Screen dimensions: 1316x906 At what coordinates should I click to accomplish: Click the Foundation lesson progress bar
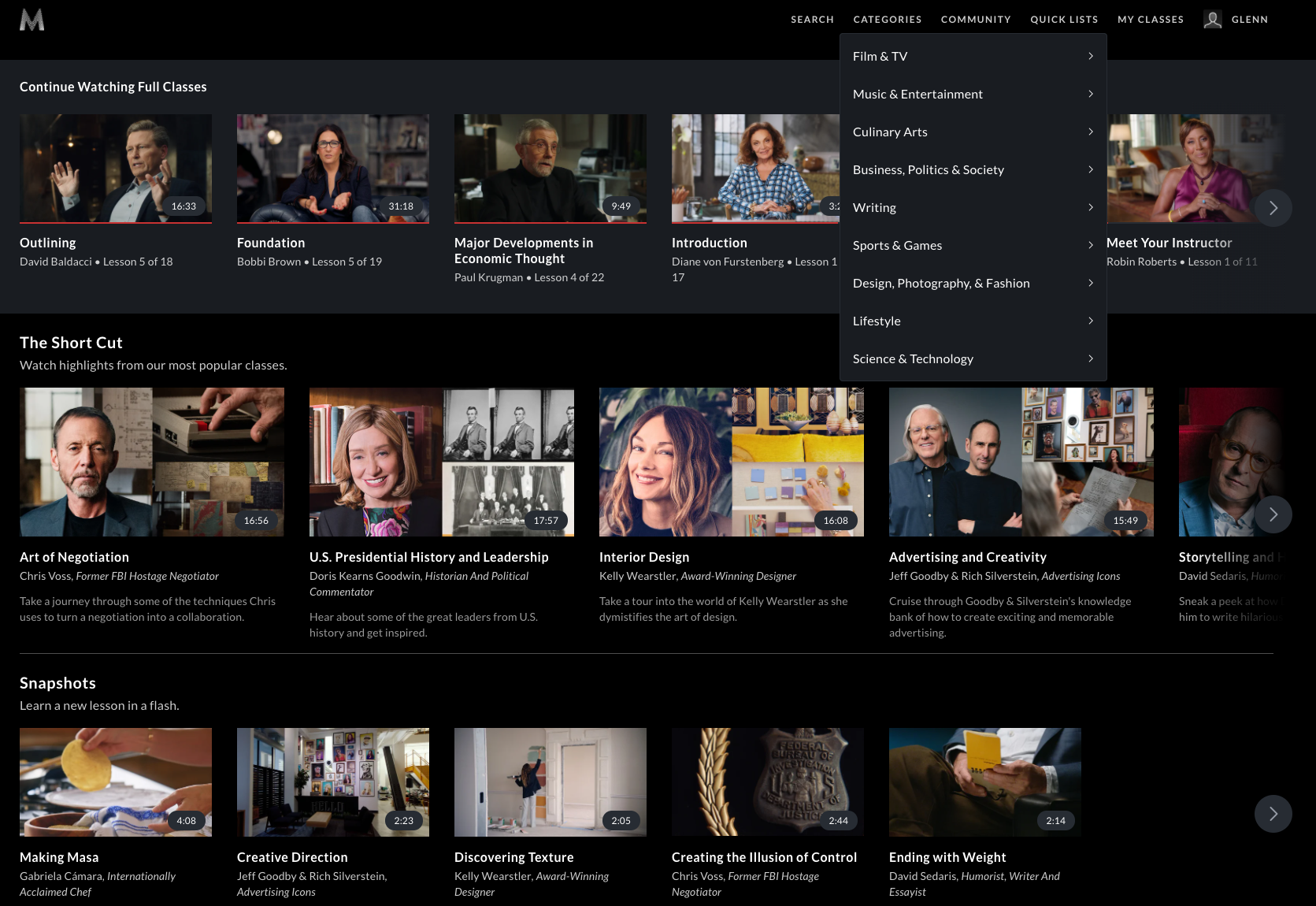click(x=333, y=223)
